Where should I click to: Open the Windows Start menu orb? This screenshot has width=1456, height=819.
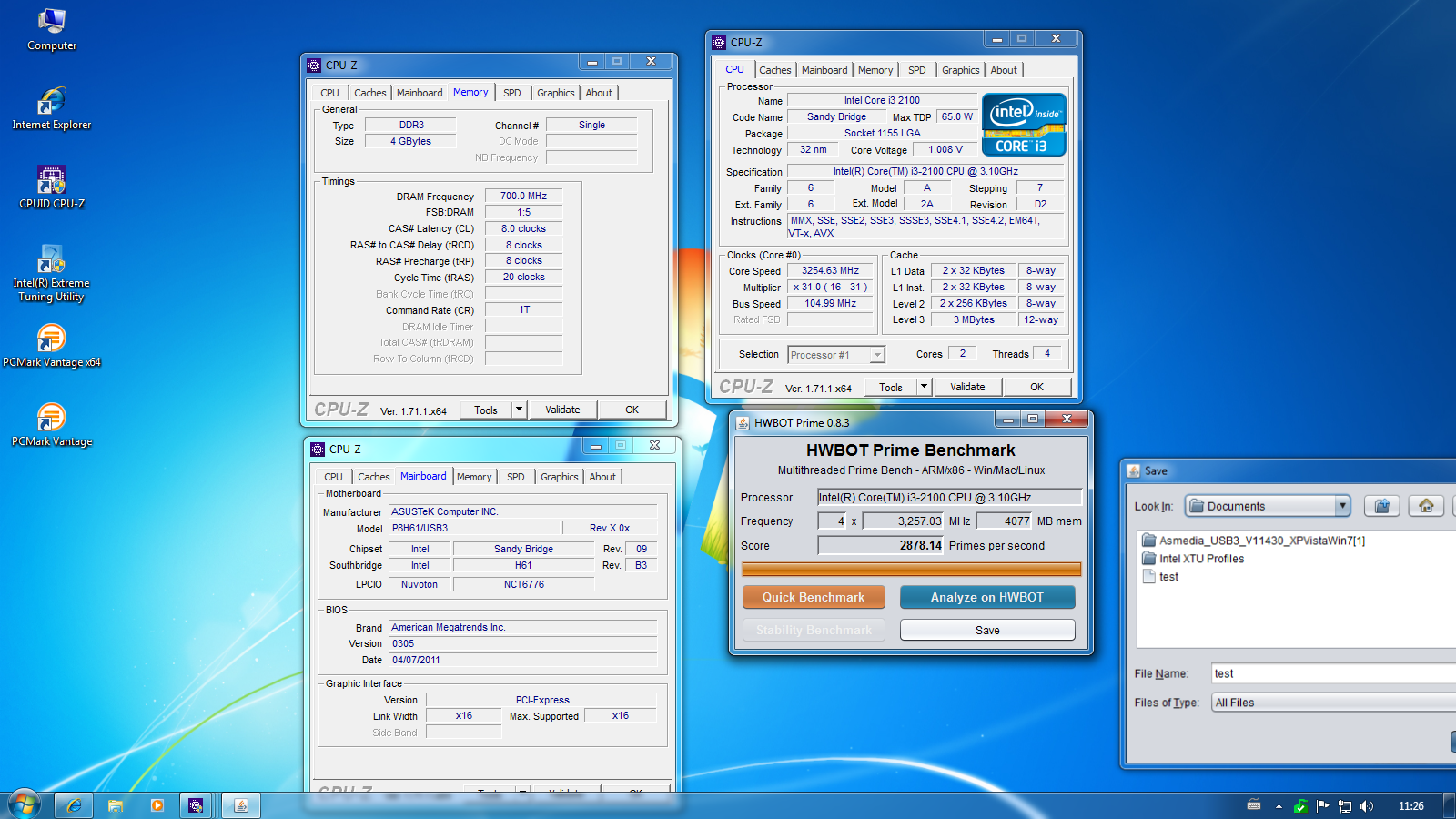[x=25, y=804]
